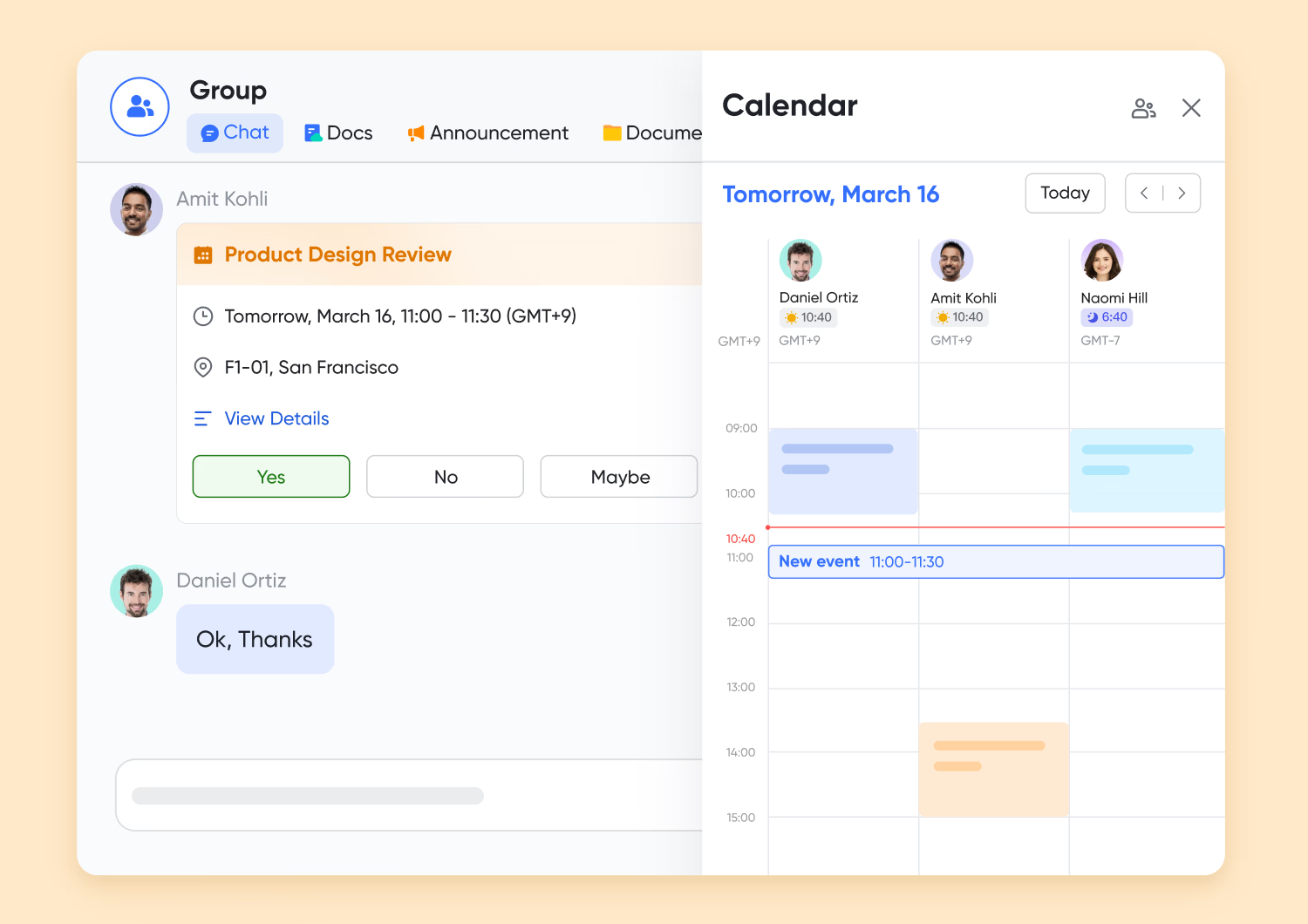Accept the invitation with Yes
The image size is (1308, 924).
(271, 477)
